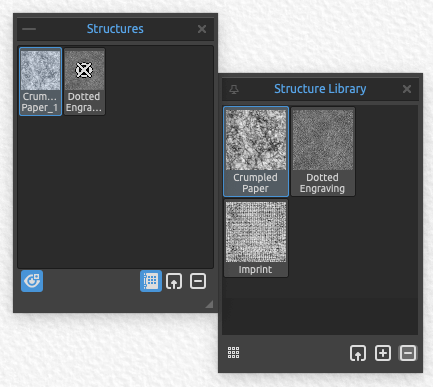The height and width of the screenshot is (387, 433).
Task: Add a new structure with the plus icon
Action: click(x=383, y=353)
